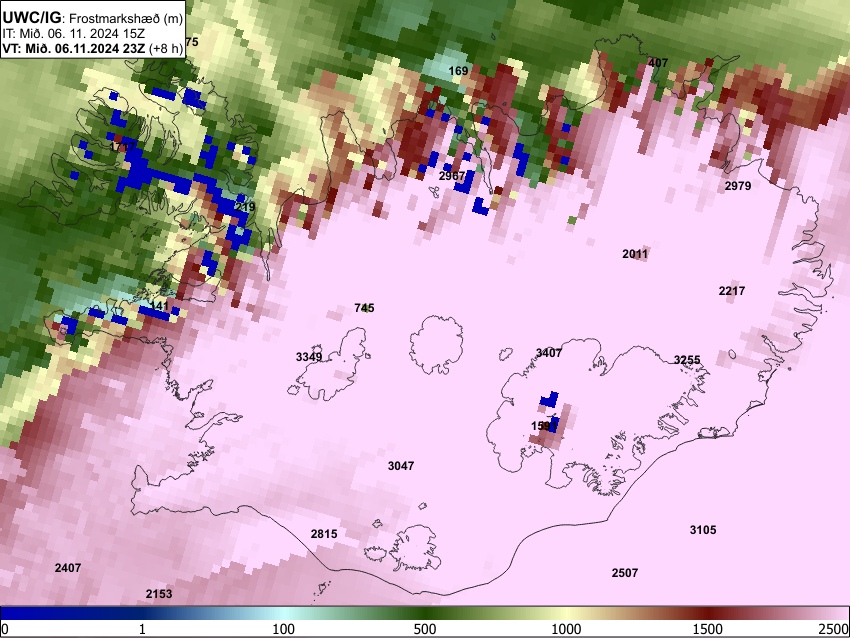Click the 2500 mark on color scale
850x638 pixels.
coord(834,629)
